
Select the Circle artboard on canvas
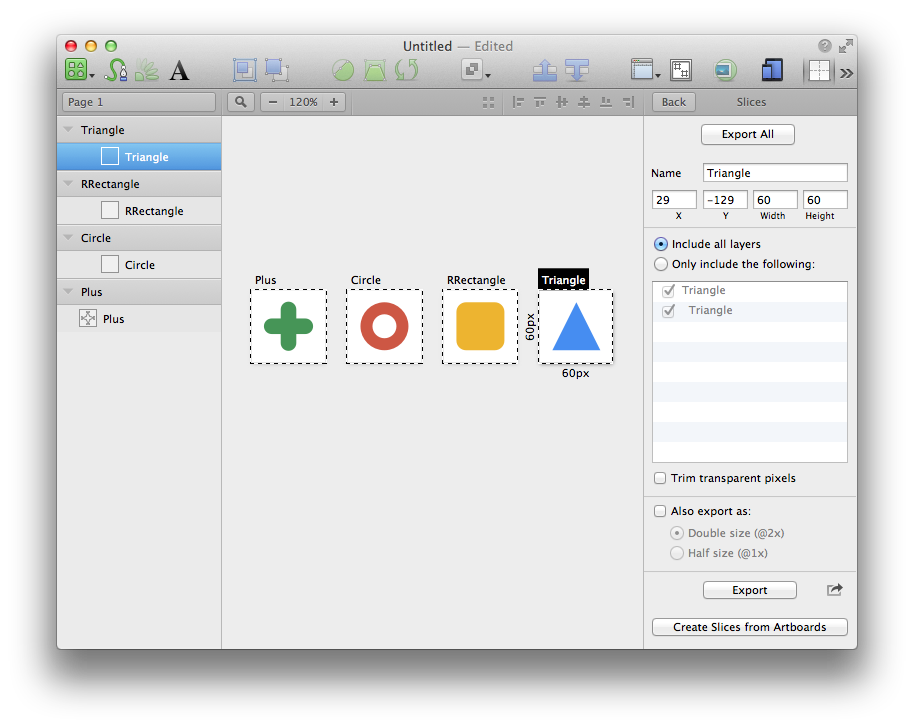pyautogui.click(x=384, y=326)
